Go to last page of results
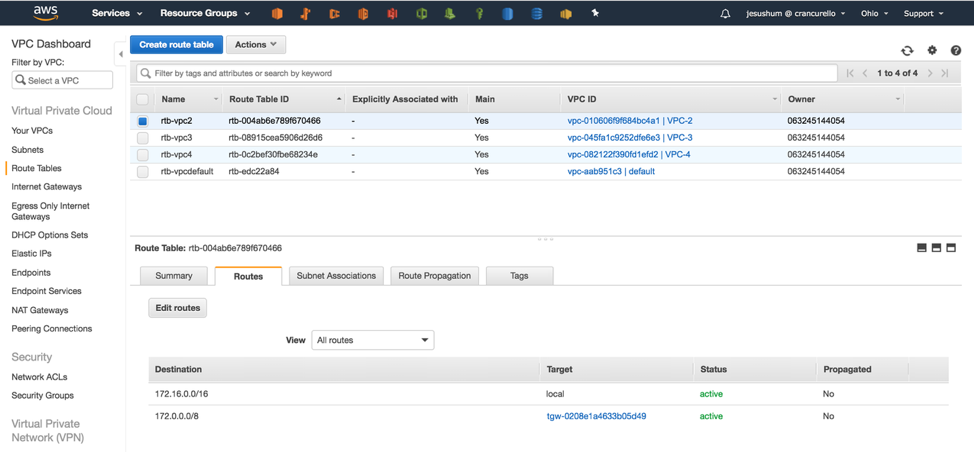Viewport: 974px width, 452px height. coord(945,73)
